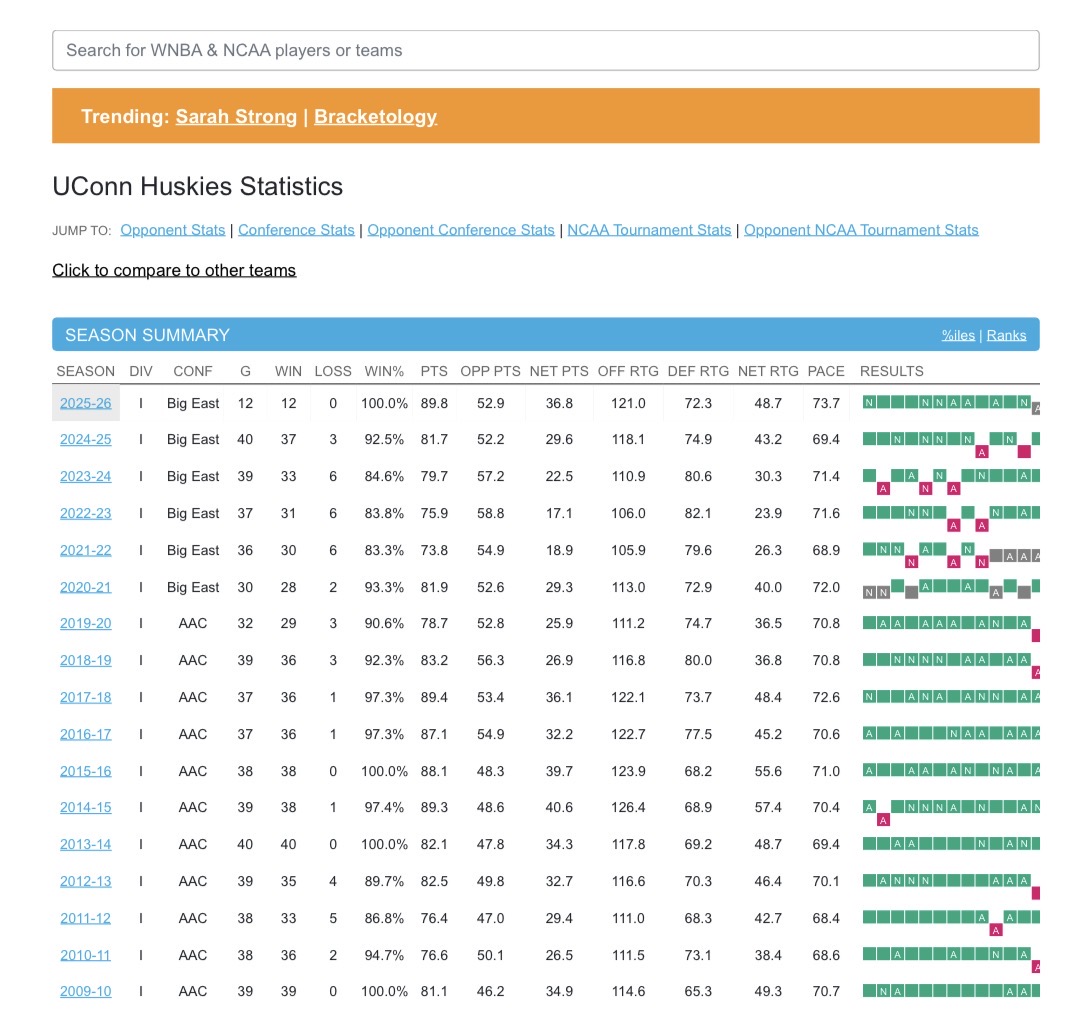
Task: Click first red loss square in 2023-24 results
Action: point(883,489)
